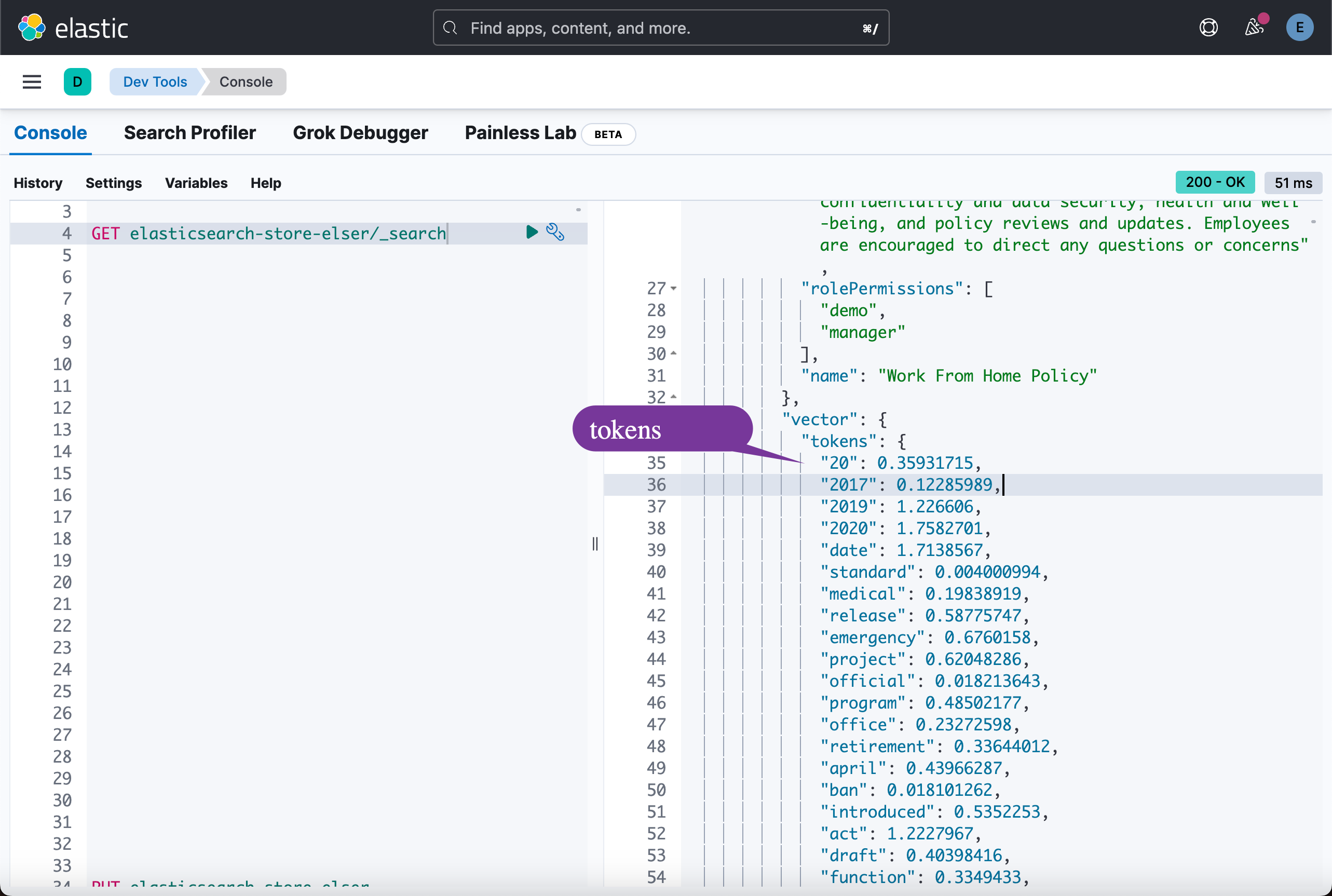1332x896 pixels.
Task: Click the search magnifier icon
Action: (x=450, y=28)
